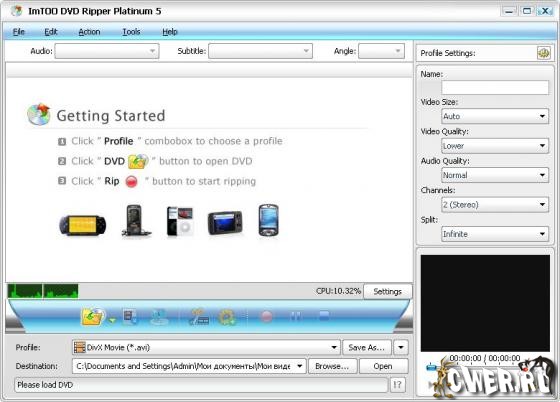
Task: Click the red Rip icon in Getting Started
Action: (131, 182)
